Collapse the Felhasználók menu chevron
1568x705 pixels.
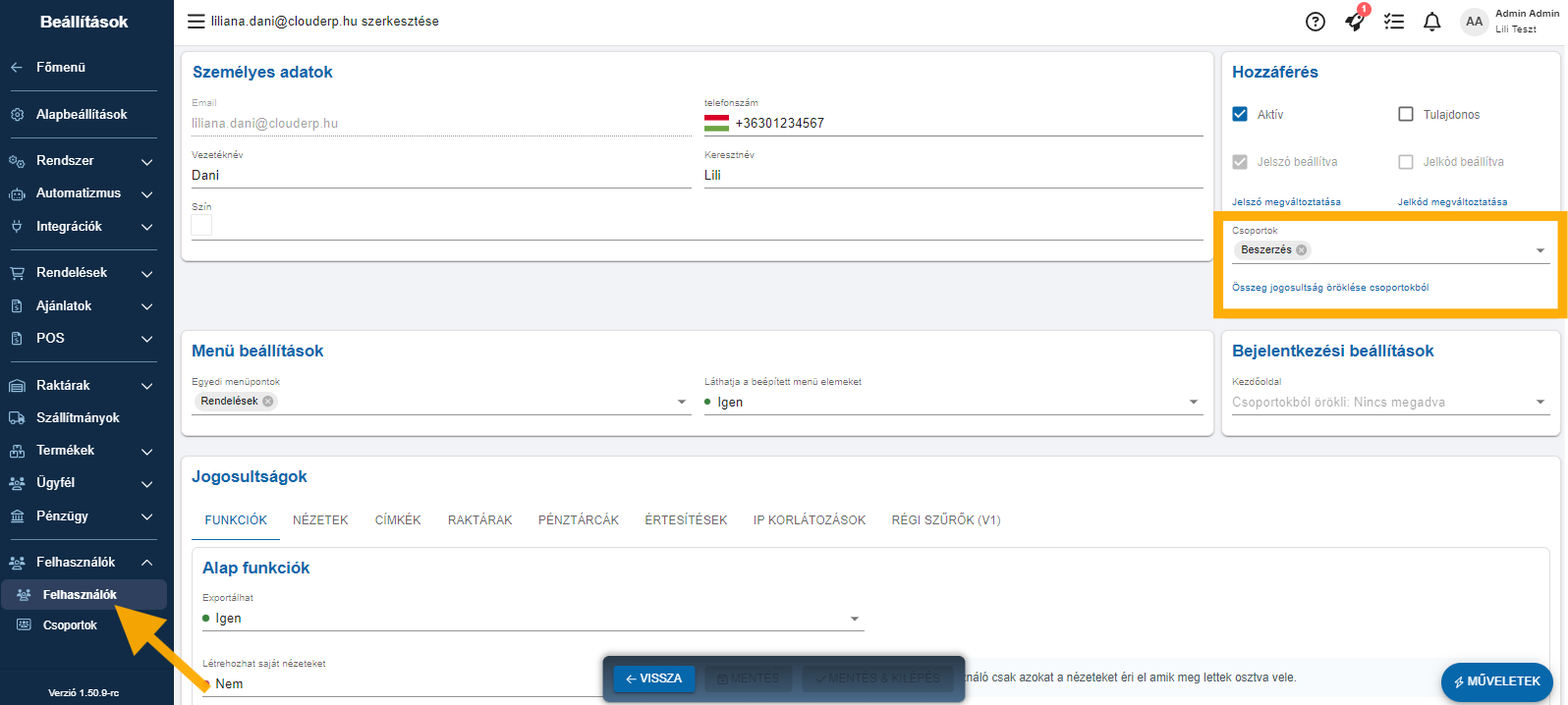[147, 563]
